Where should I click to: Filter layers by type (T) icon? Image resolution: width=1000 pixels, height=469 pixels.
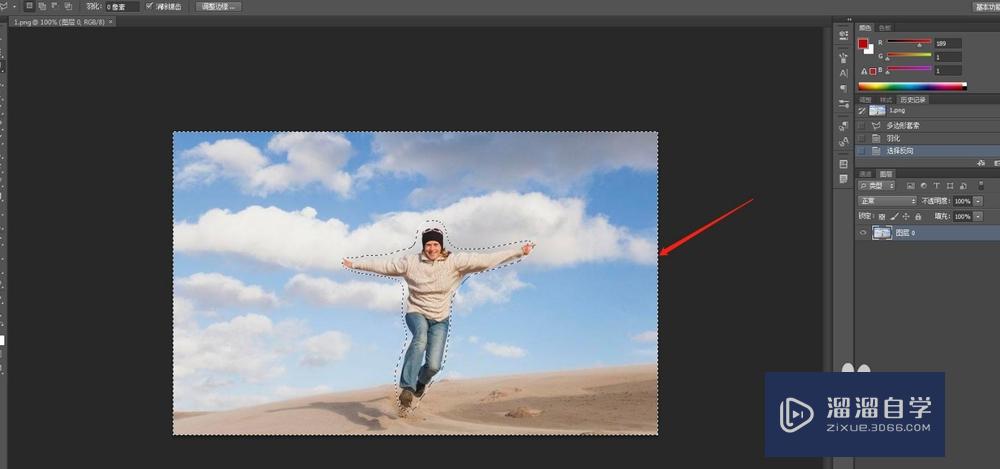pos(936,186)
